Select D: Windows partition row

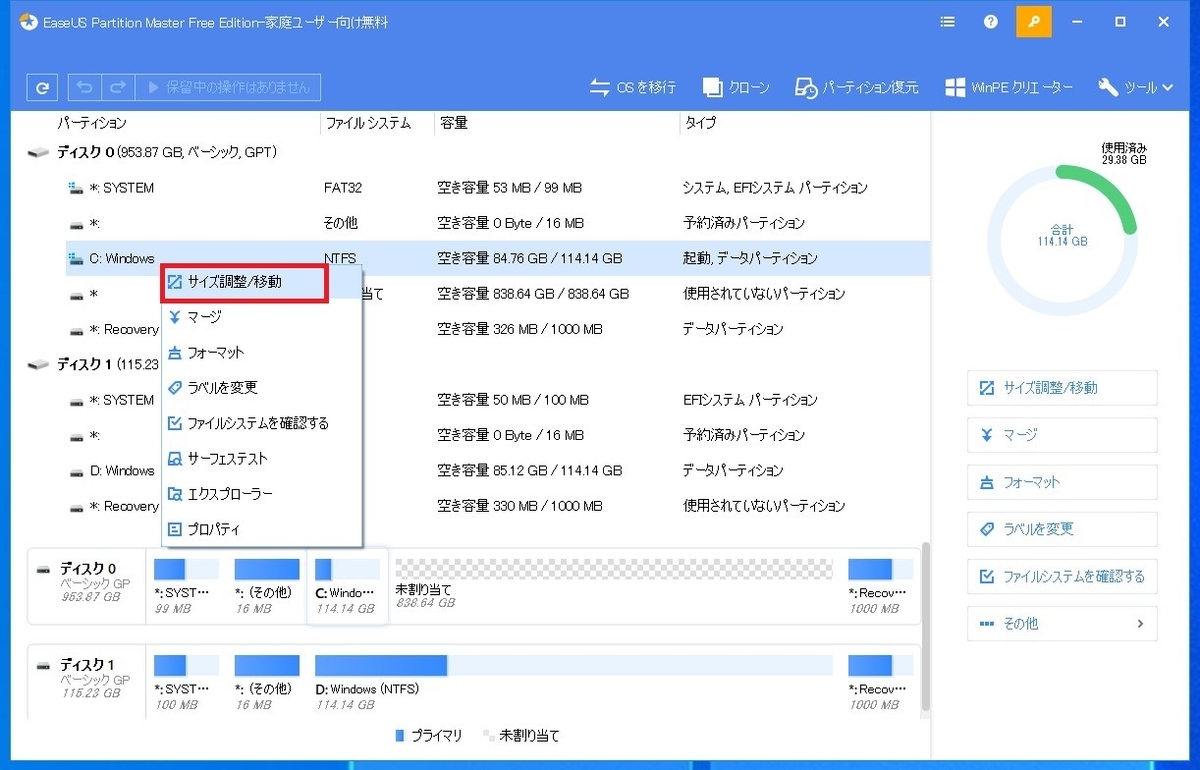point(497,471)
